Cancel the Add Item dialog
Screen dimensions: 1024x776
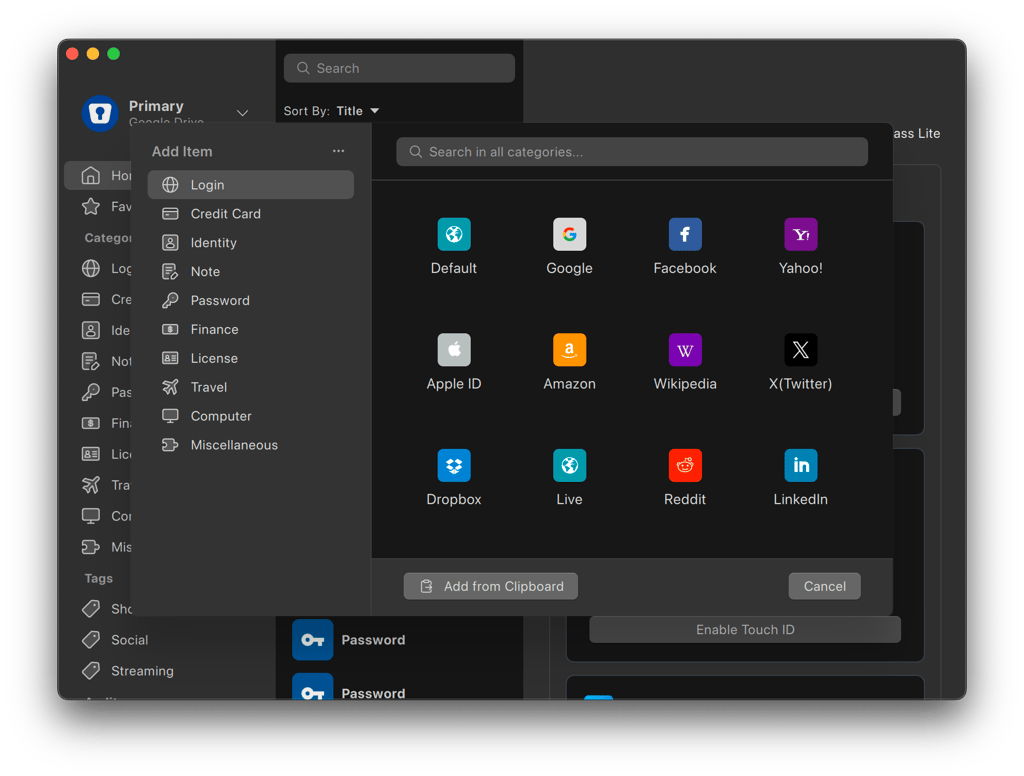point(824,586)
